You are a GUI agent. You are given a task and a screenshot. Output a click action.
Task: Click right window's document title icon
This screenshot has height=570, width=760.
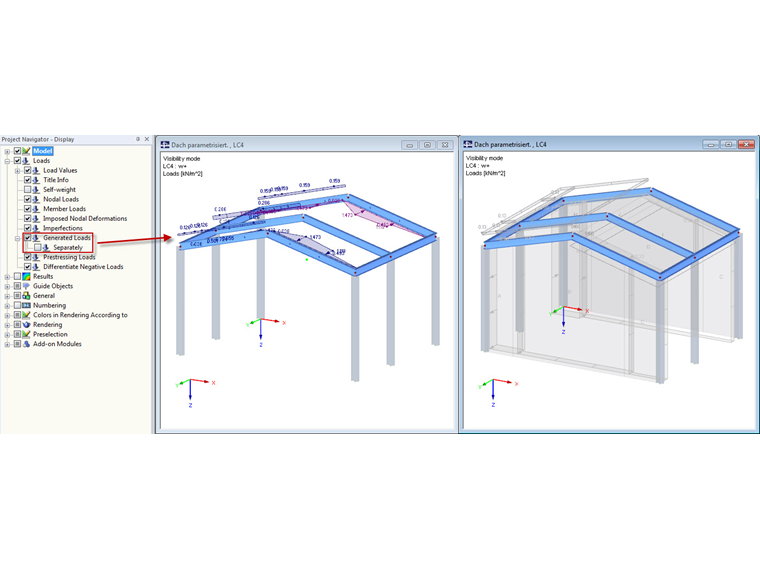[468, 144]
